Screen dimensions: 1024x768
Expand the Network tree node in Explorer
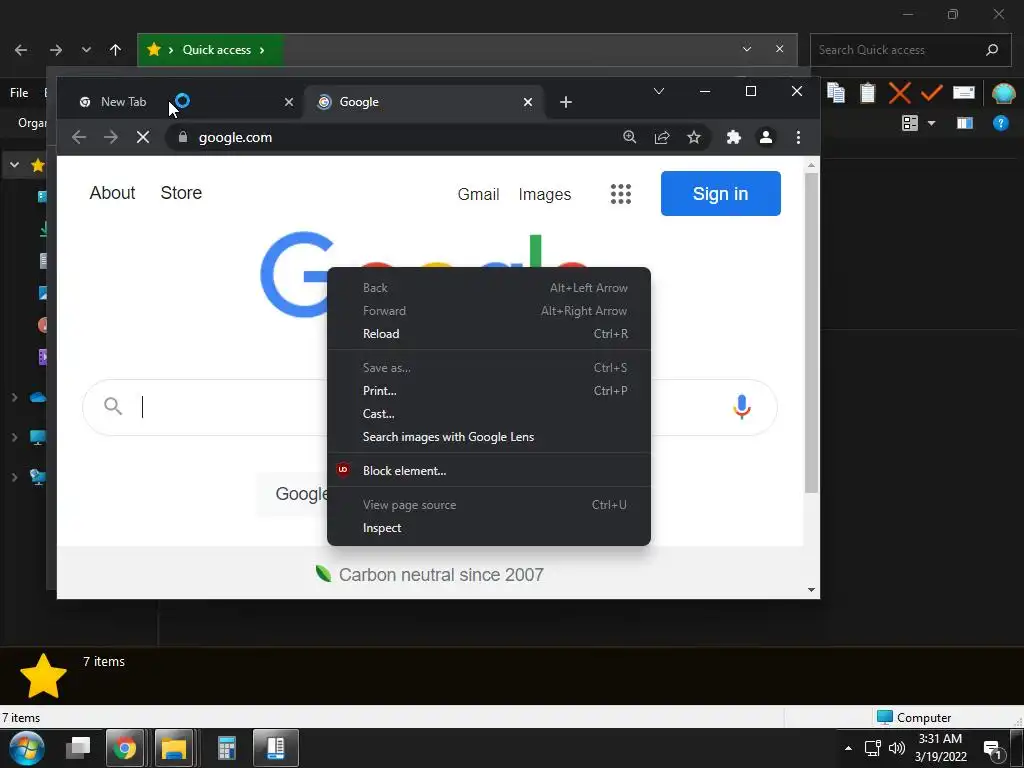click(x=14, y=477)
